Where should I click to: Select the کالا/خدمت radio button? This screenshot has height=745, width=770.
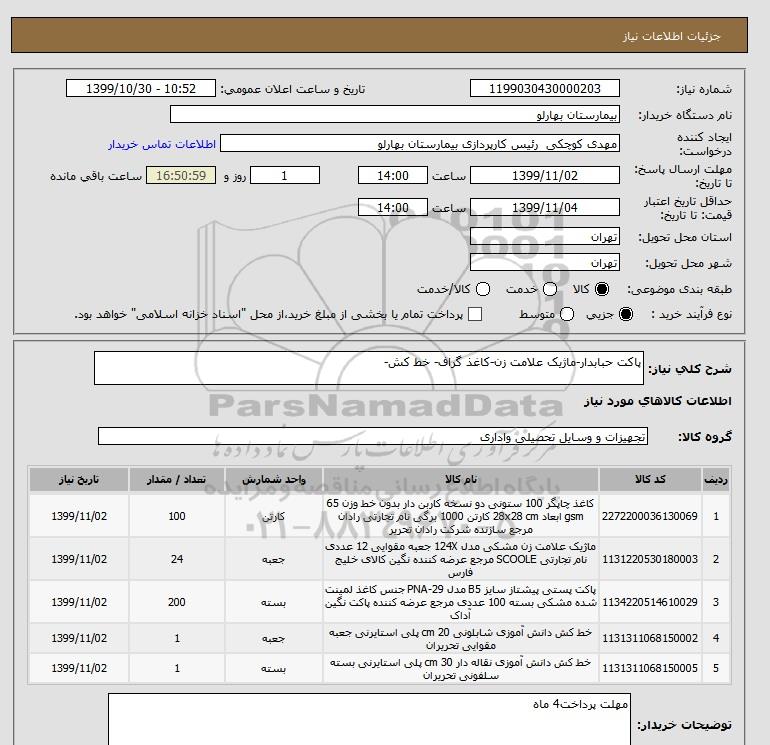click(x=483, y=289)
